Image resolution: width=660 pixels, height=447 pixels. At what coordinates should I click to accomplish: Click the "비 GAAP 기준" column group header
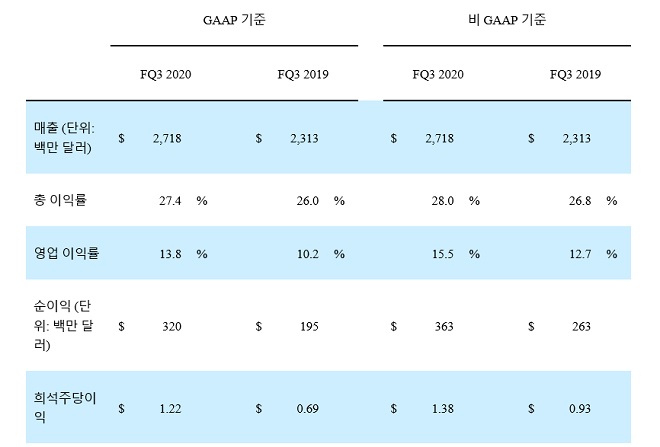tap(506, 19)
